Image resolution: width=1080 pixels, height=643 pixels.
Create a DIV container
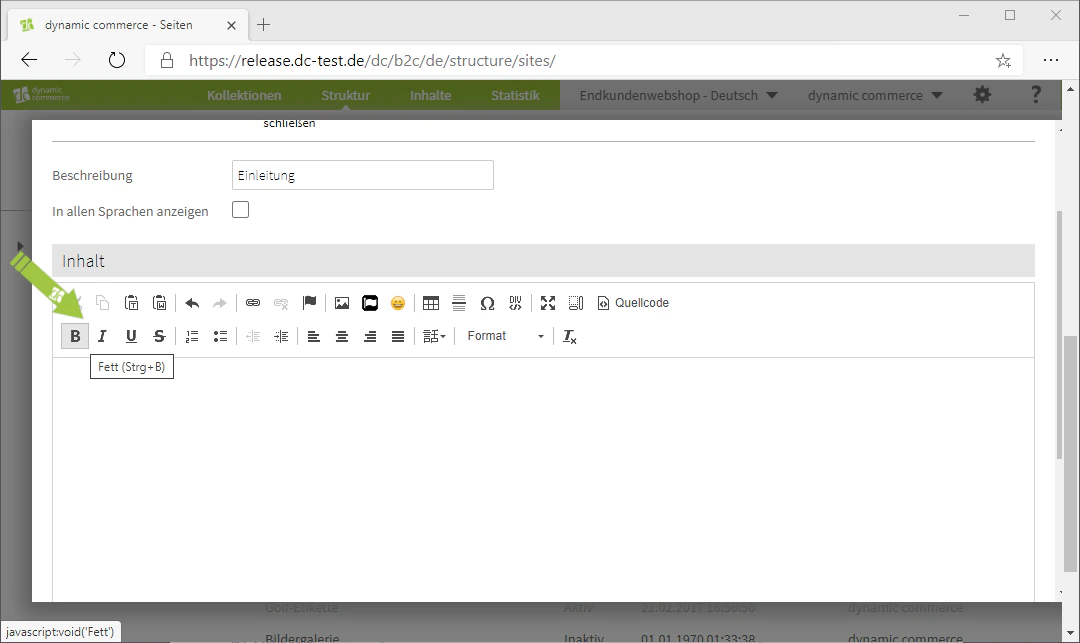[x=515, y=303]
